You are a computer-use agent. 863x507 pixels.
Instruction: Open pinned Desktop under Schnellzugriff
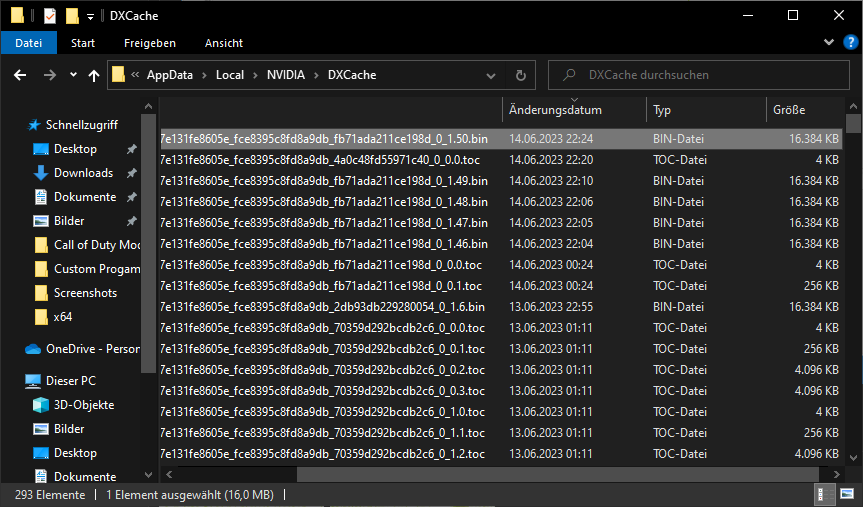click(x=75, y=149)
